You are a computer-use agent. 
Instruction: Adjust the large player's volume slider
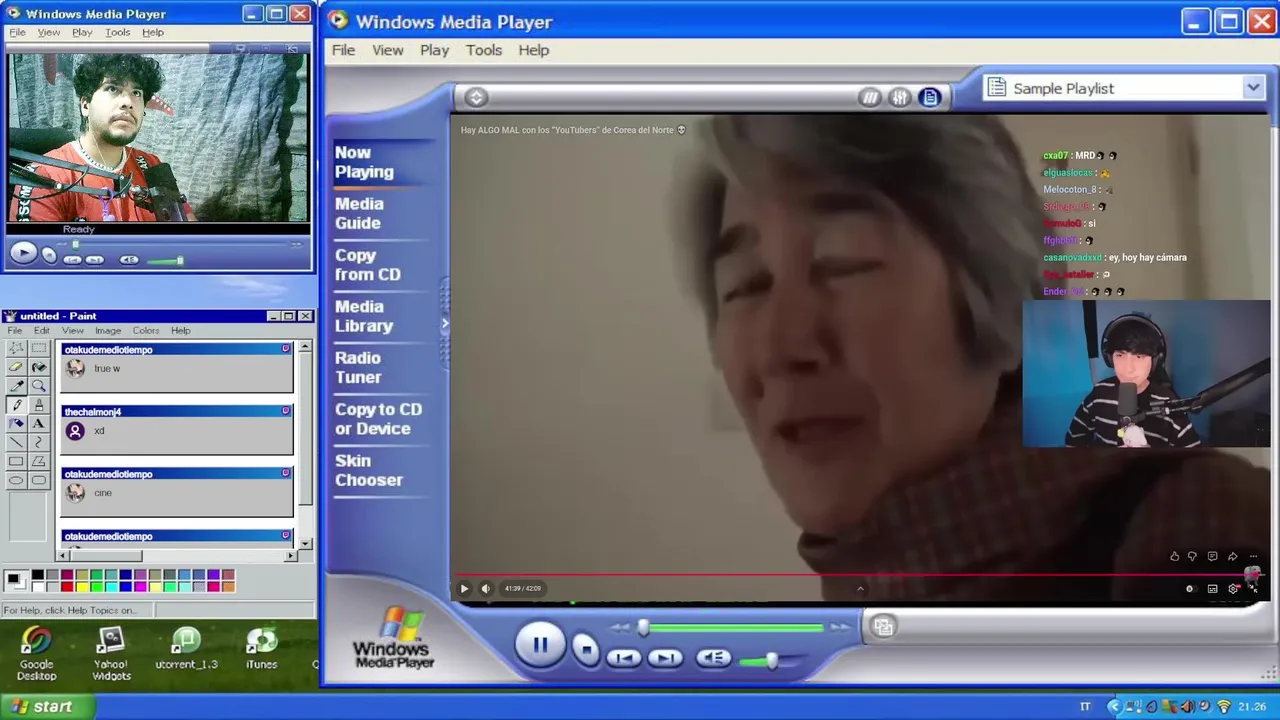coord(771,661)
